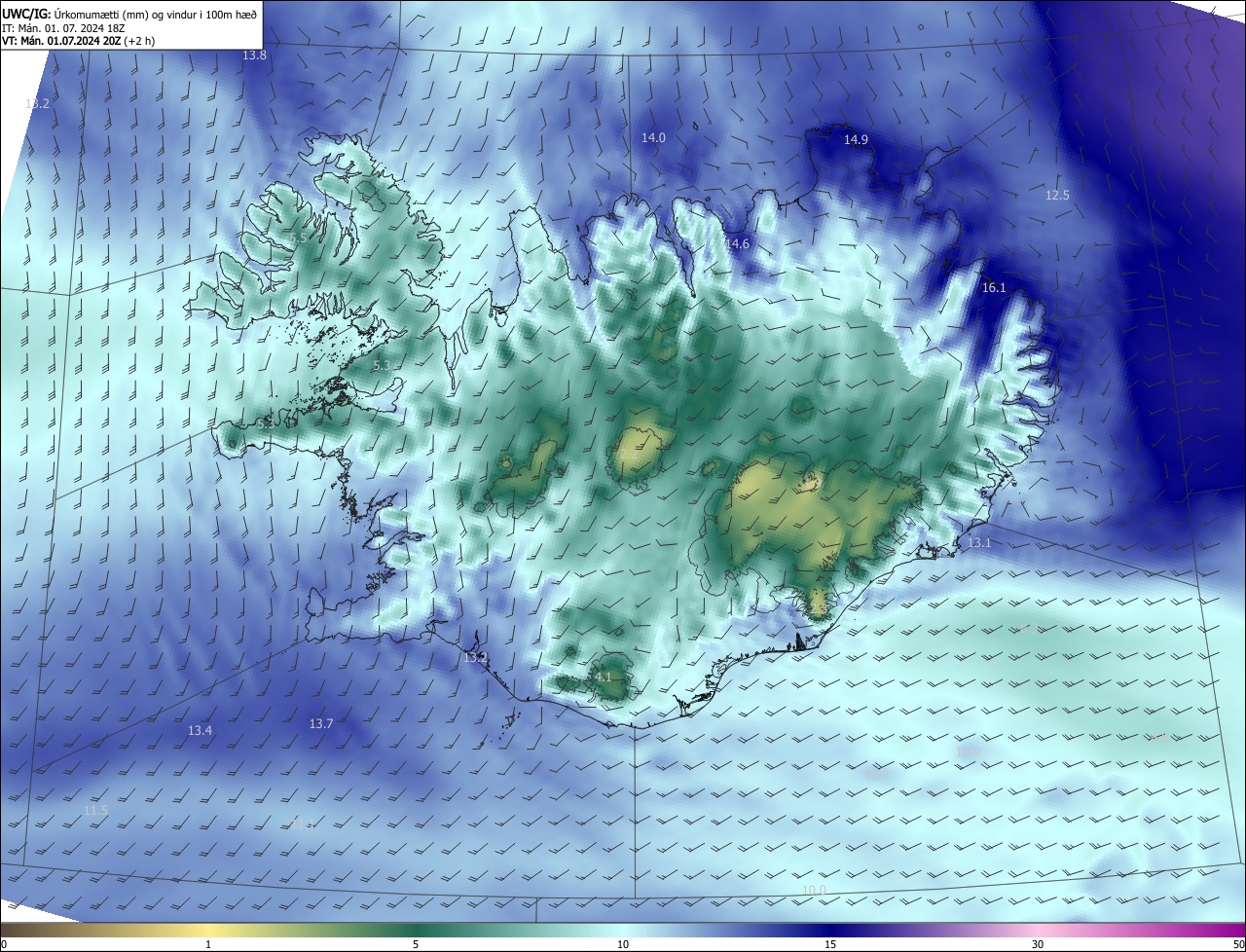Click the 13.7 value label
Viewport: 1246px width, 952px height.
[321, 724]
